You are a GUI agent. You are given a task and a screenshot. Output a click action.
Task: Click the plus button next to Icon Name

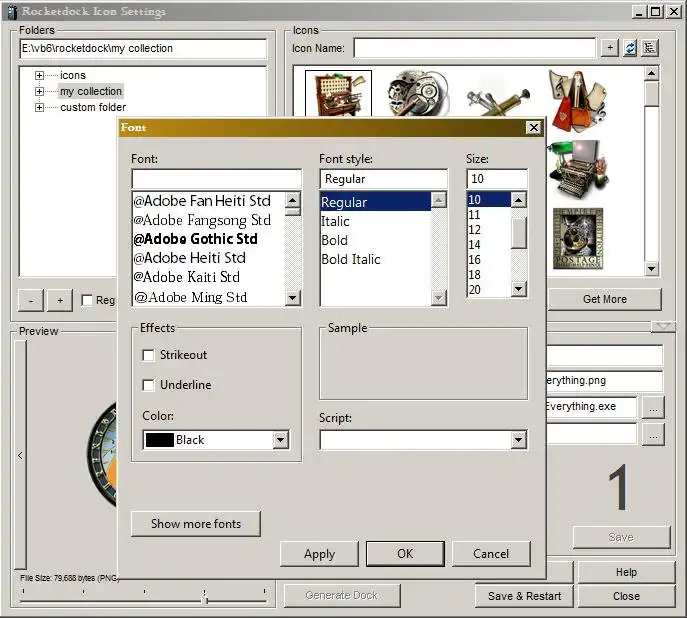pos(610,48)
